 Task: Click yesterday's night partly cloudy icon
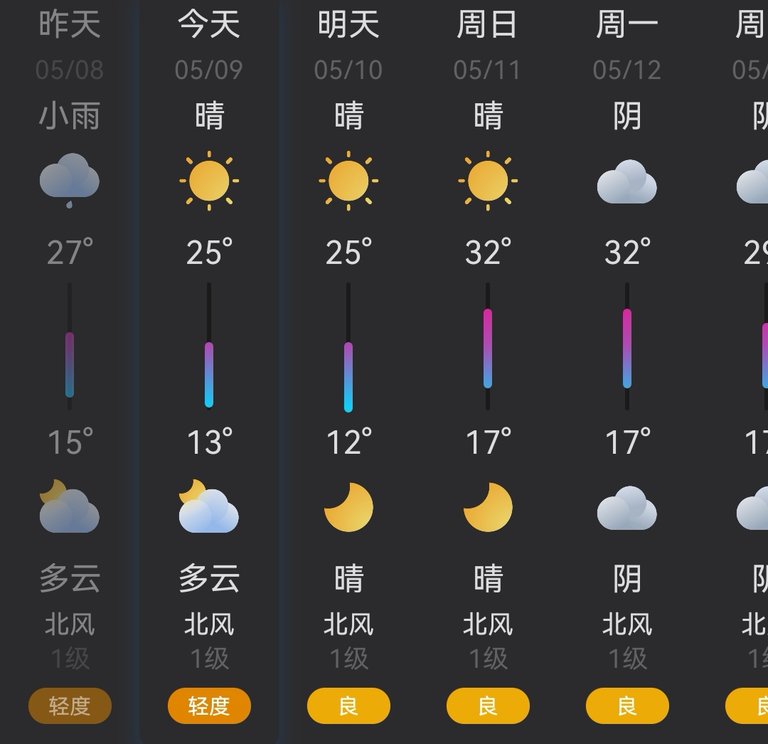pyautogui.click(x=69, y=508)
